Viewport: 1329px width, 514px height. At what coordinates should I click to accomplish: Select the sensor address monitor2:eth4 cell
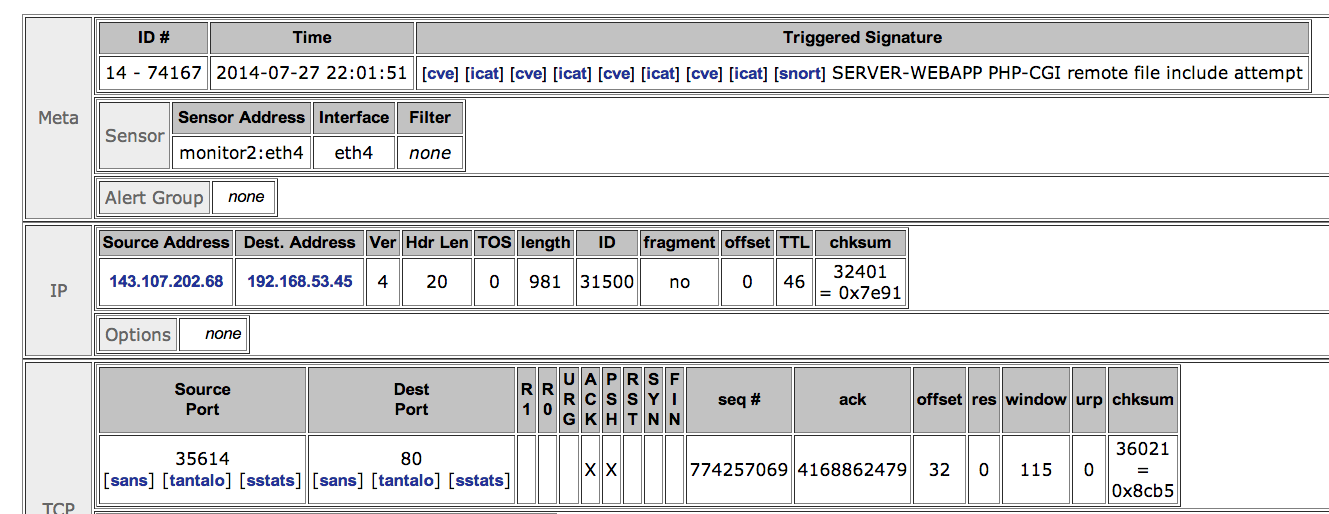point(241,153)
